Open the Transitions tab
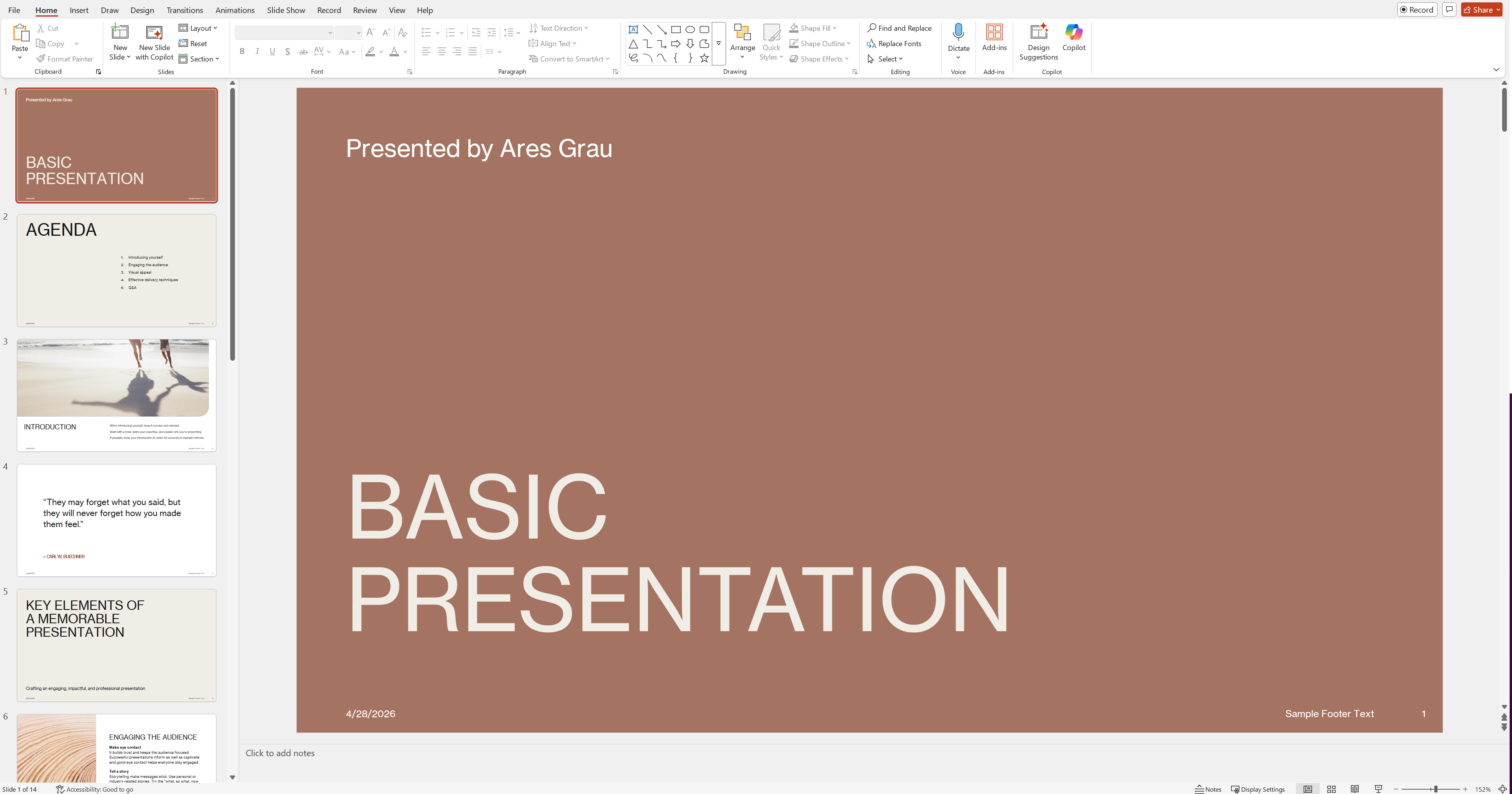This screenshot has height=794, width=1512. [184, 10]
